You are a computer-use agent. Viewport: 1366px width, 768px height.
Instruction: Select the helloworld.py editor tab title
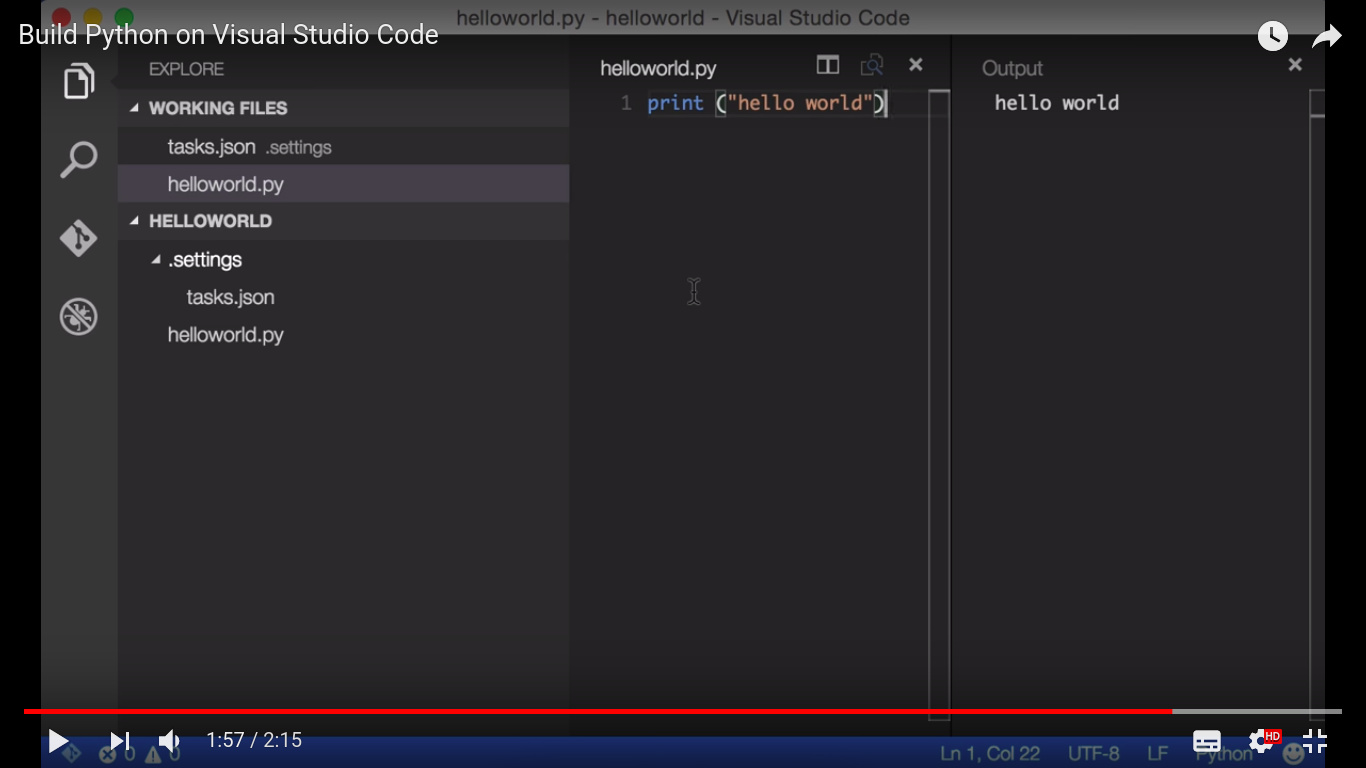658,69
